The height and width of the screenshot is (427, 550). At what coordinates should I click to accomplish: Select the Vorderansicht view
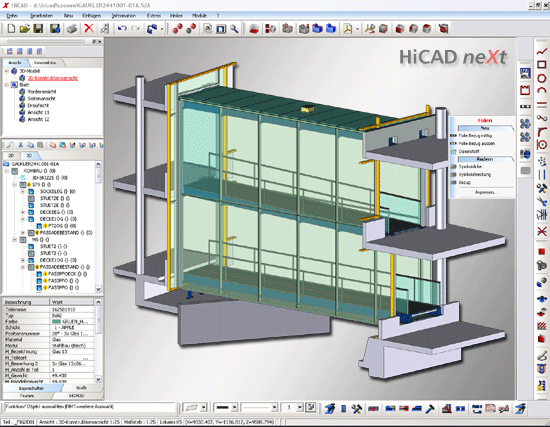(x=42, y=92)
